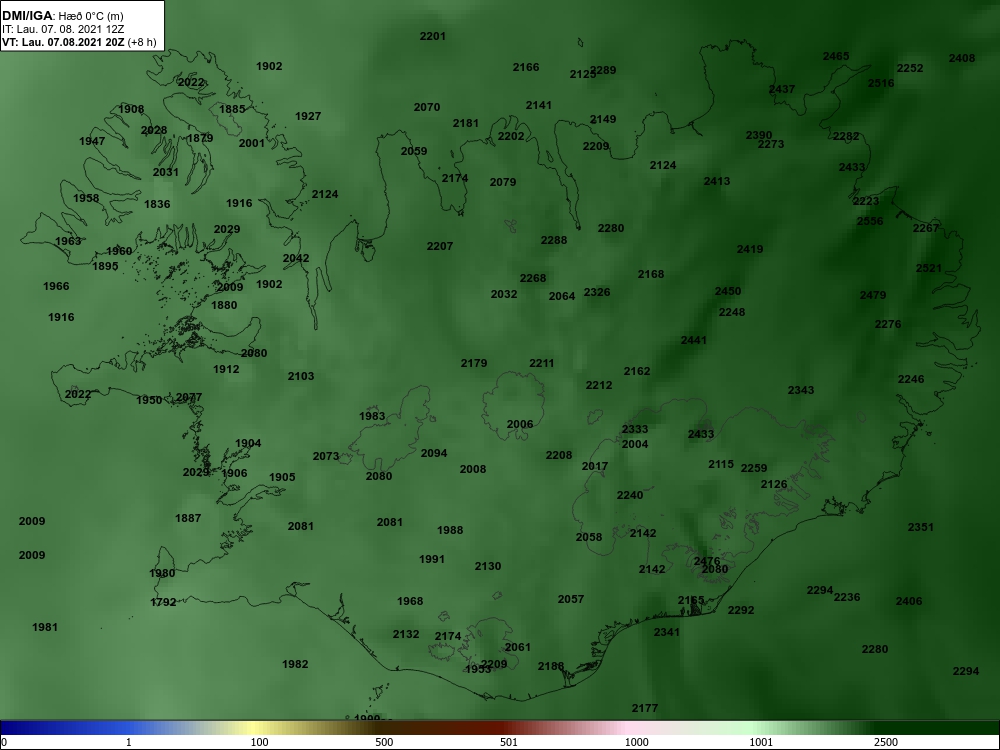The height and width of the screenshot is (750, 1000).
Task: Click the 1000 label on the color scale
Action: coord(636,742)
